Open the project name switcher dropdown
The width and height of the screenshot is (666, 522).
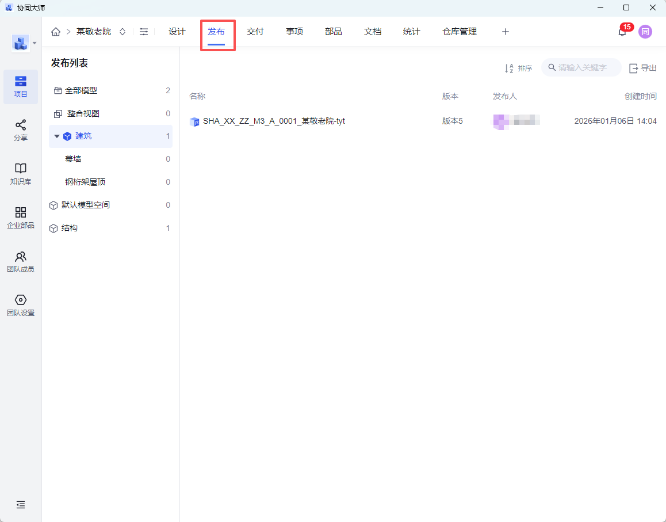[x=122, y=32]
